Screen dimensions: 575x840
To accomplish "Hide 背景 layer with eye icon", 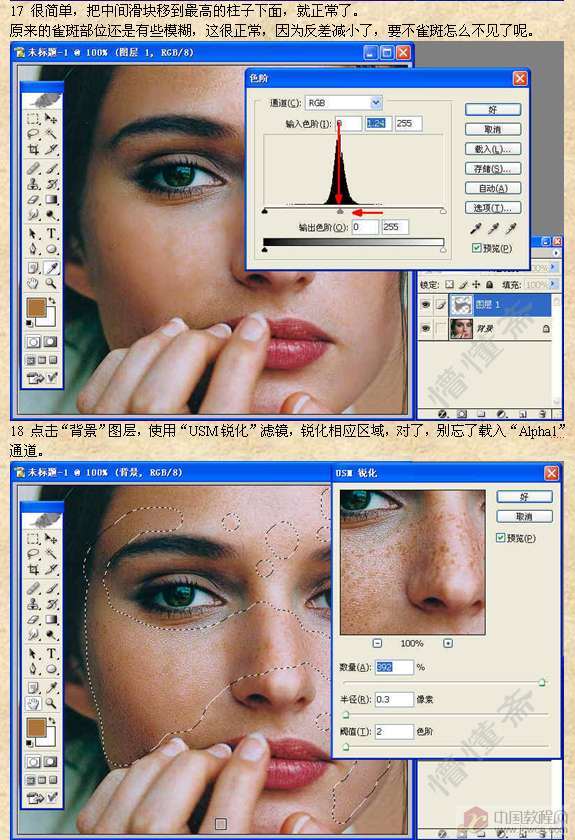I will pyautogui.click(x=426, y=327).
